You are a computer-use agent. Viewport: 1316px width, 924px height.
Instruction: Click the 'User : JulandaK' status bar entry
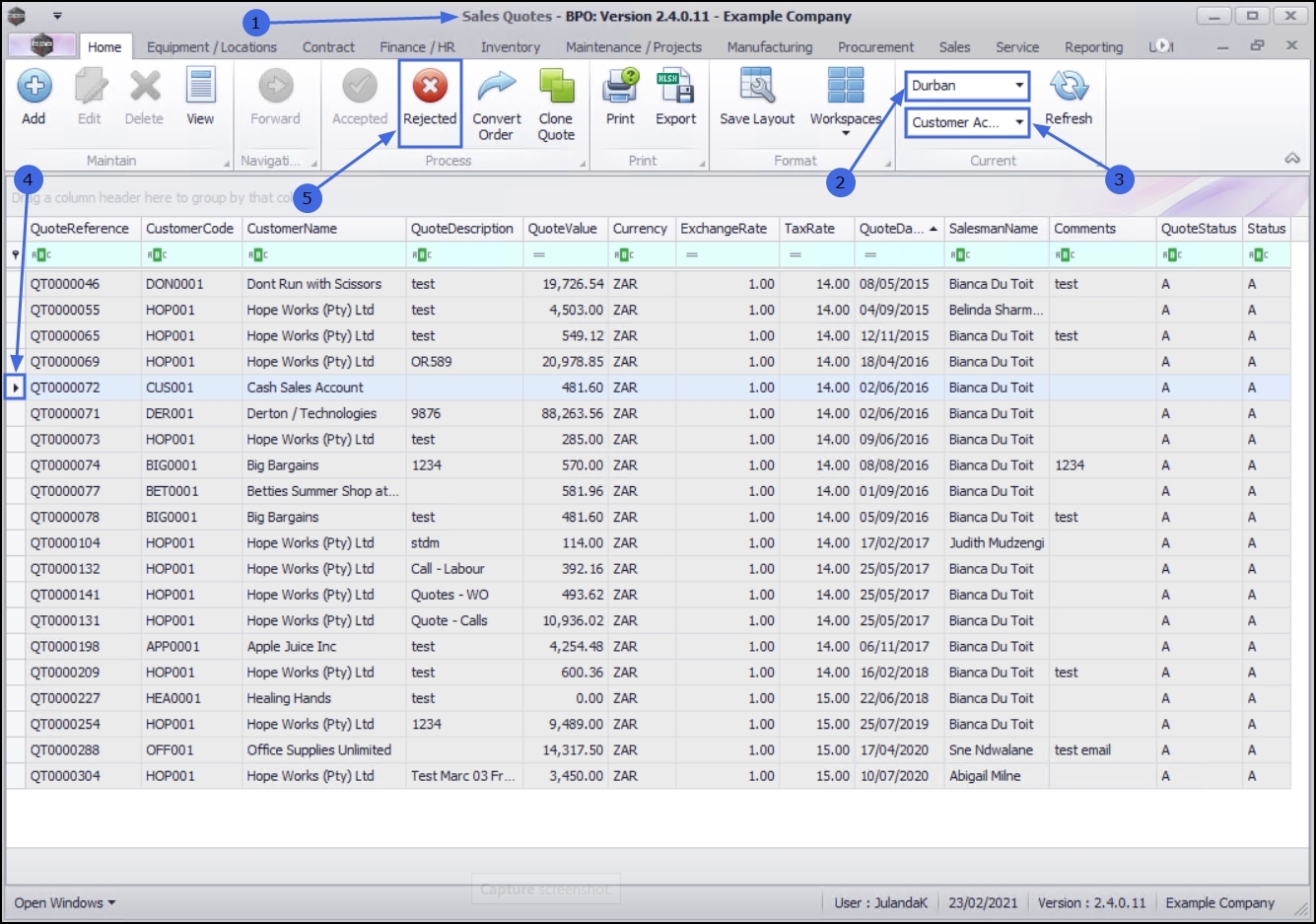click(881, 902)
